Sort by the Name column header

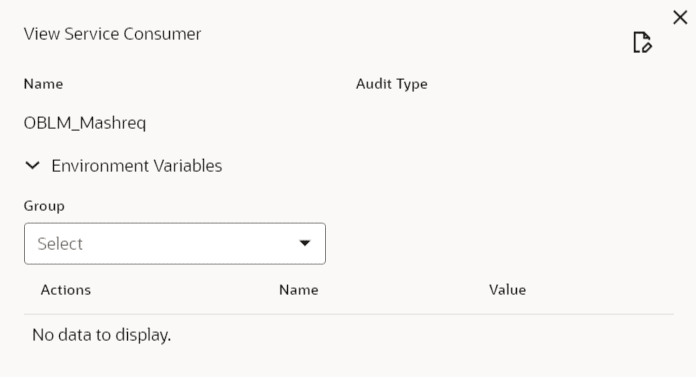pyautogui.click(x=299, y=290)
